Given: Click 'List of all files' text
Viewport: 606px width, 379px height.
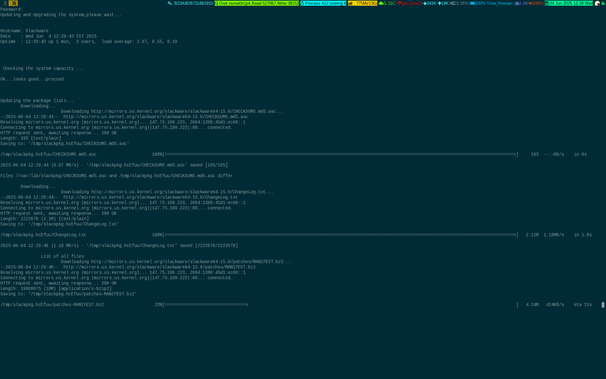Looking at the screenshot, I should (62, 256).
